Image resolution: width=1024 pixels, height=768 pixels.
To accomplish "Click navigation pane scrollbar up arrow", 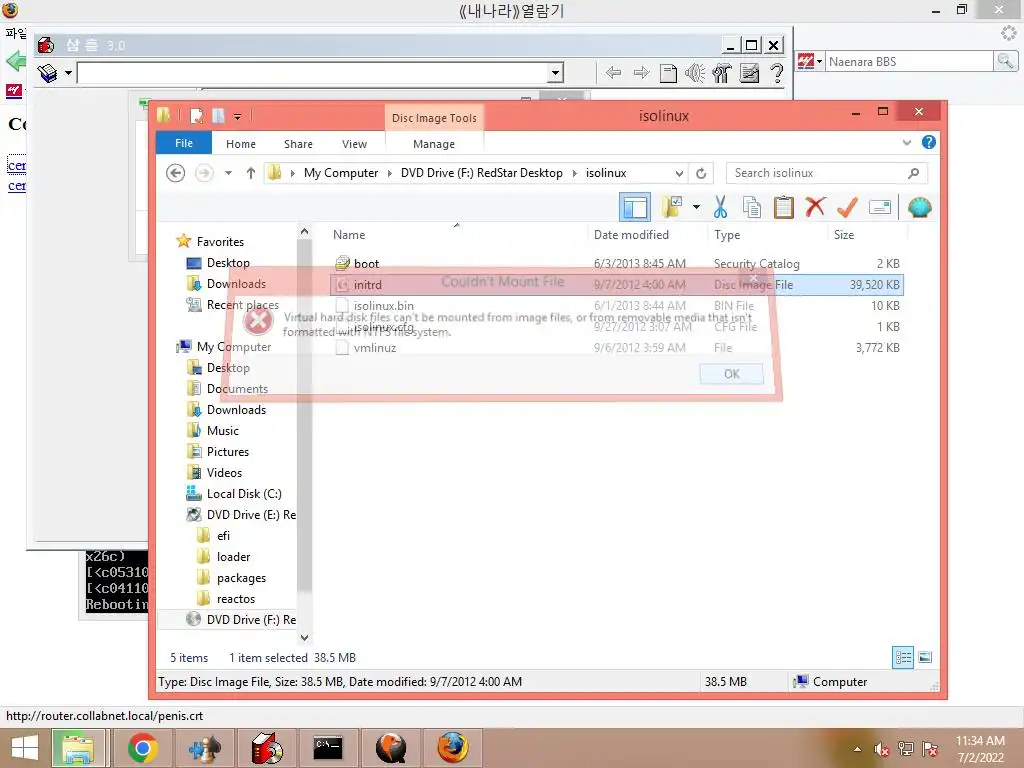I will [x=304, y=231].
